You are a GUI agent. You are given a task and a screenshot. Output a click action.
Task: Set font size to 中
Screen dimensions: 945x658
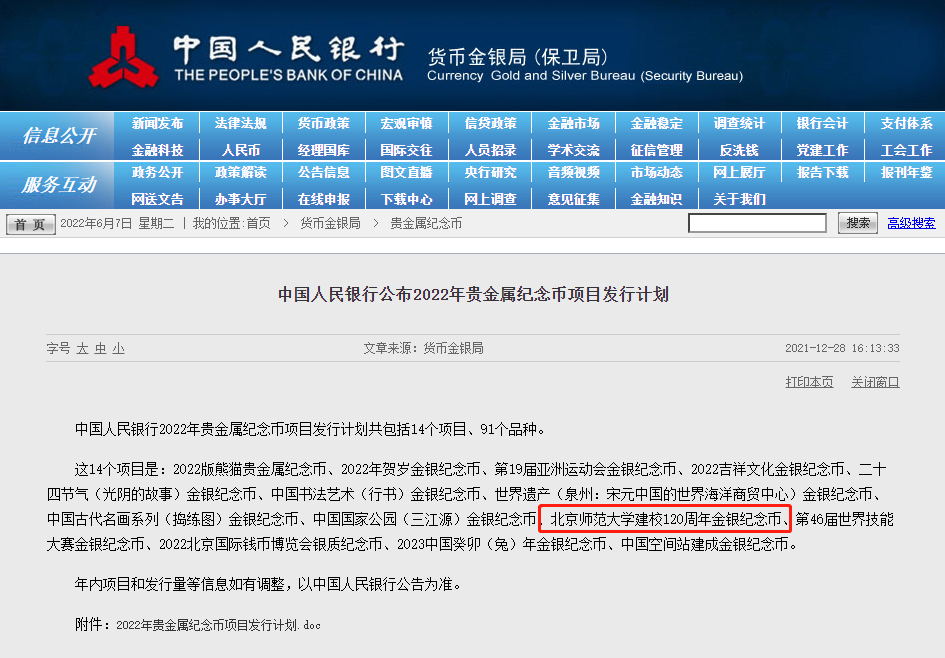click(100, 348)
